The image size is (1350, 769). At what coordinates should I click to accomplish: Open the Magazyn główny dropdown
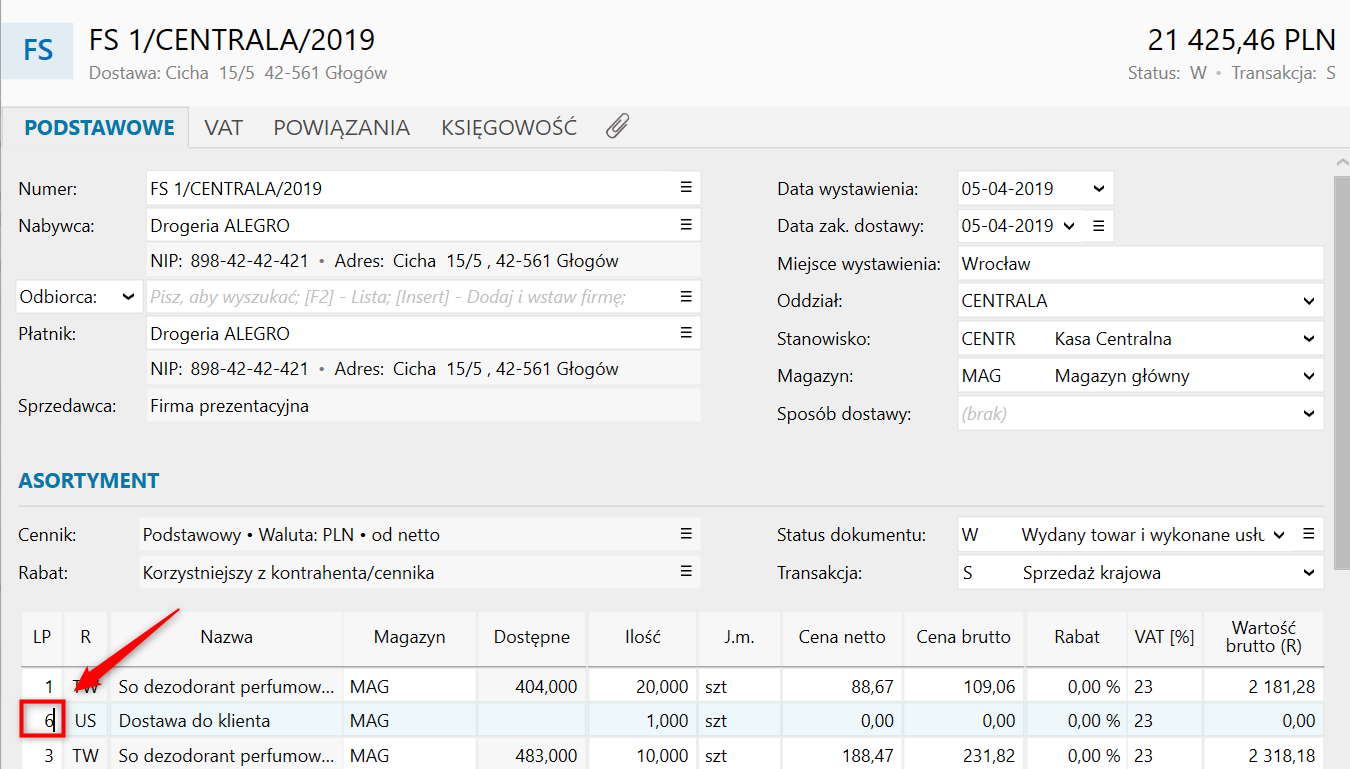coord(1309,376)
